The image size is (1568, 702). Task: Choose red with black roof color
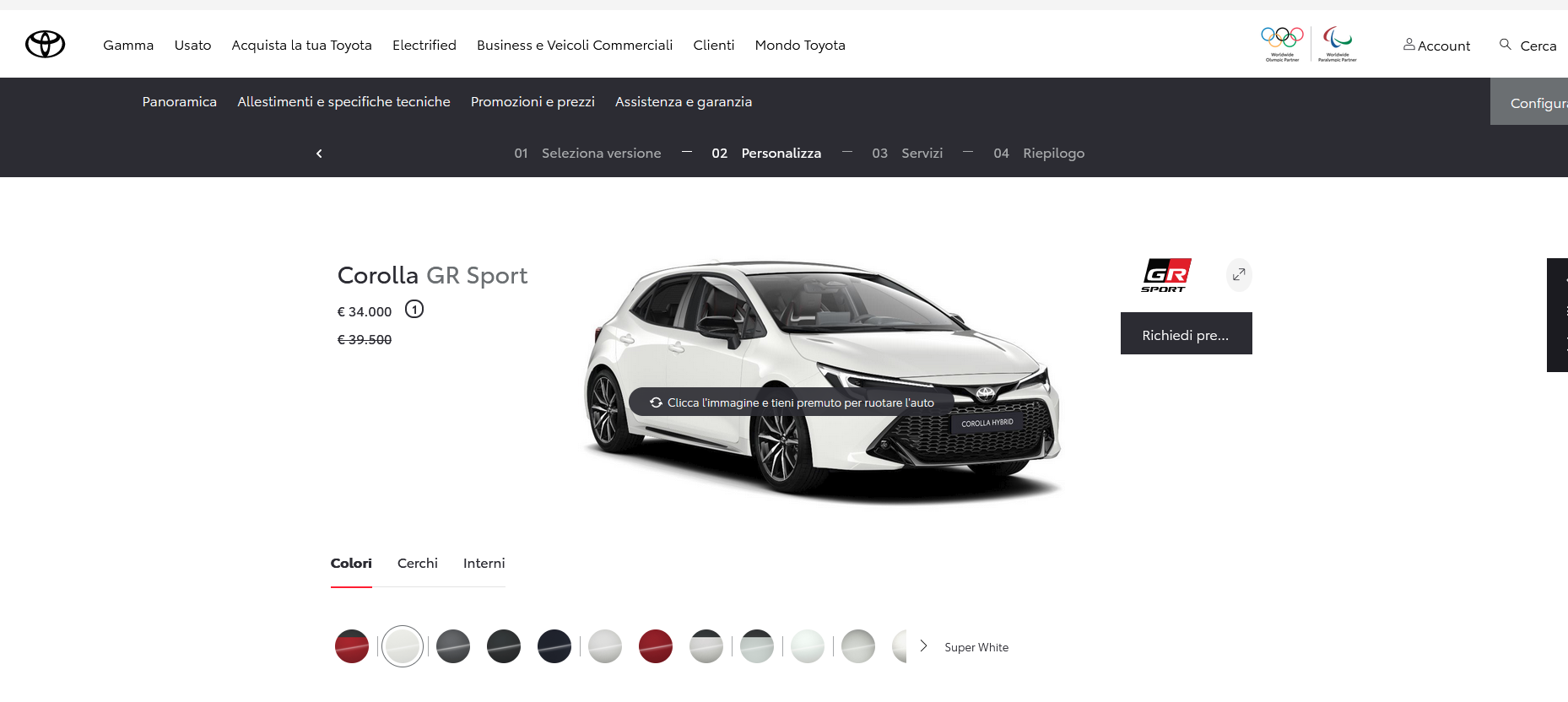click(352, 646)
